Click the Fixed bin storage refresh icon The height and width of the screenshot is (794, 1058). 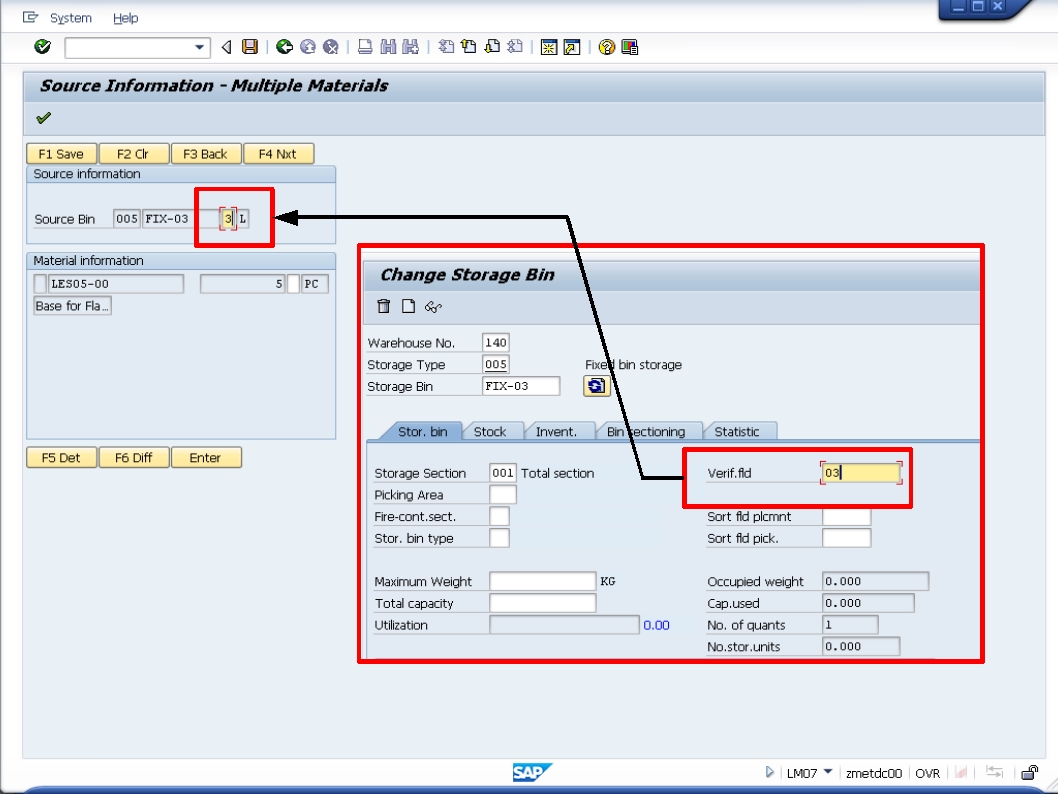pyautogui.click(x=596, y=385)
